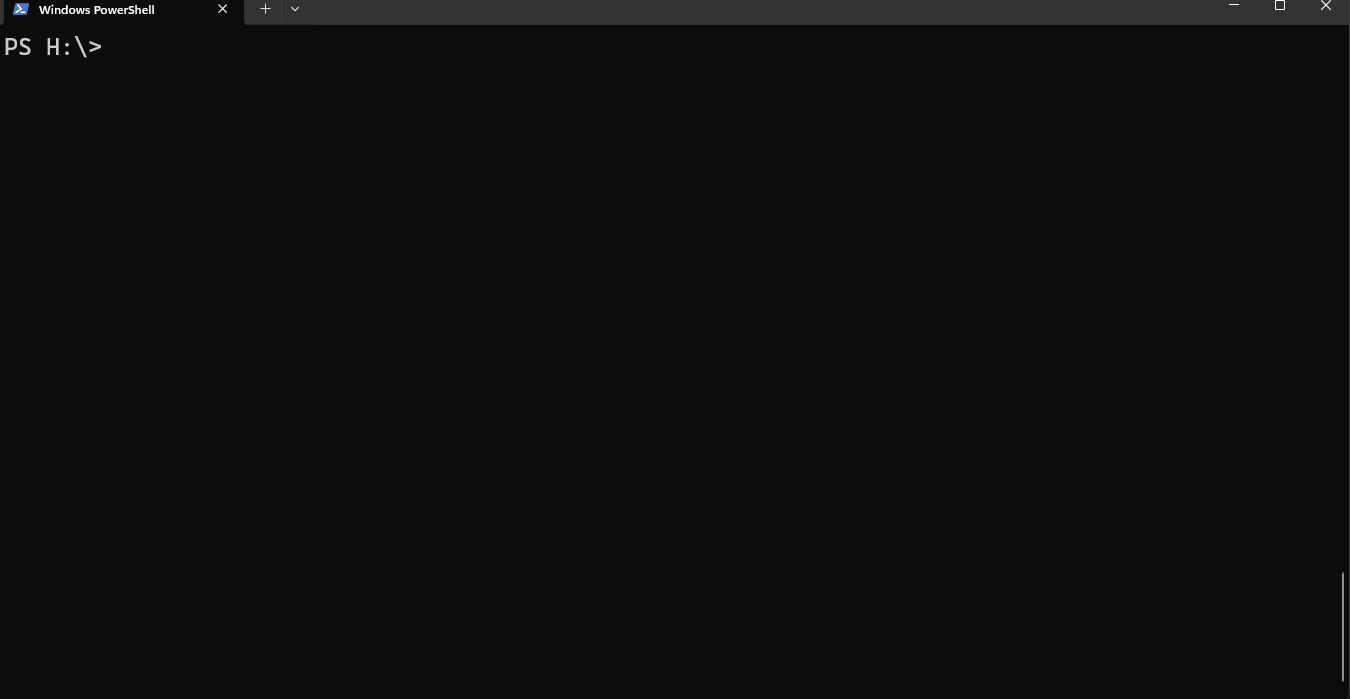Click the scrollbar track above the thumb
This screenshot has width=1350, height=699.
point(1343,300)
